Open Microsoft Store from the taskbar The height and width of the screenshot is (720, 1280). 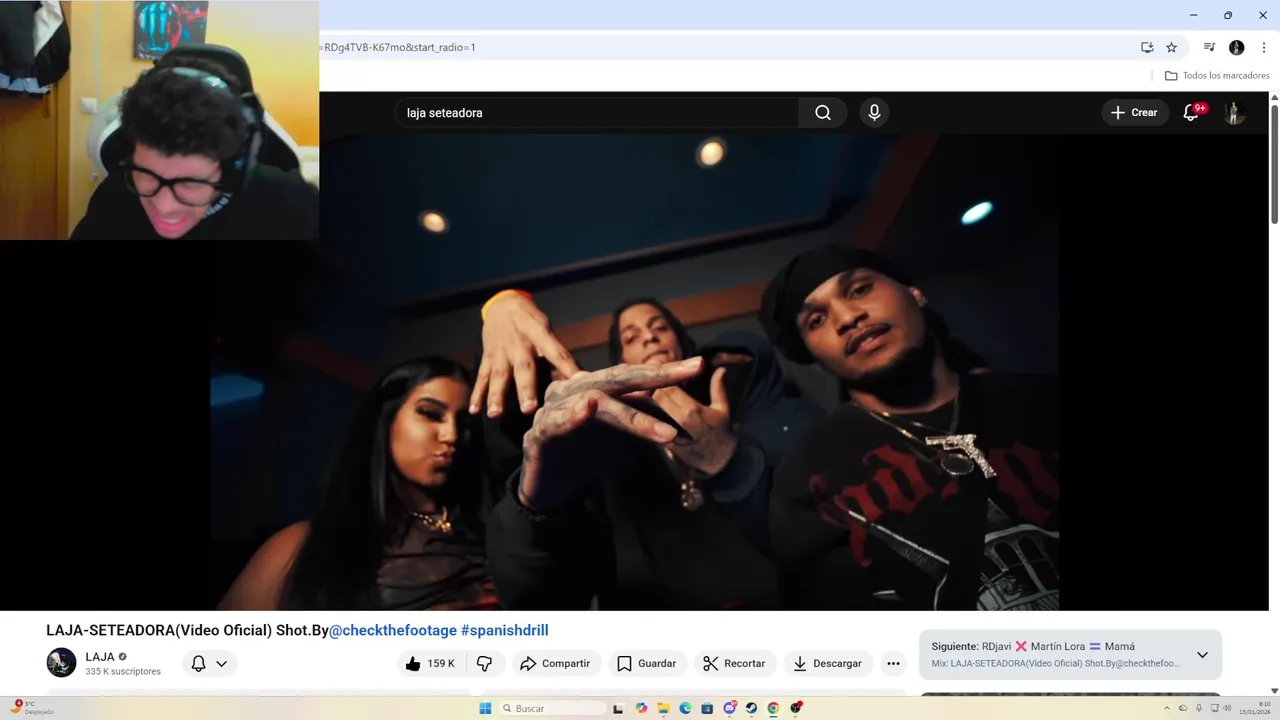[707, 708]
